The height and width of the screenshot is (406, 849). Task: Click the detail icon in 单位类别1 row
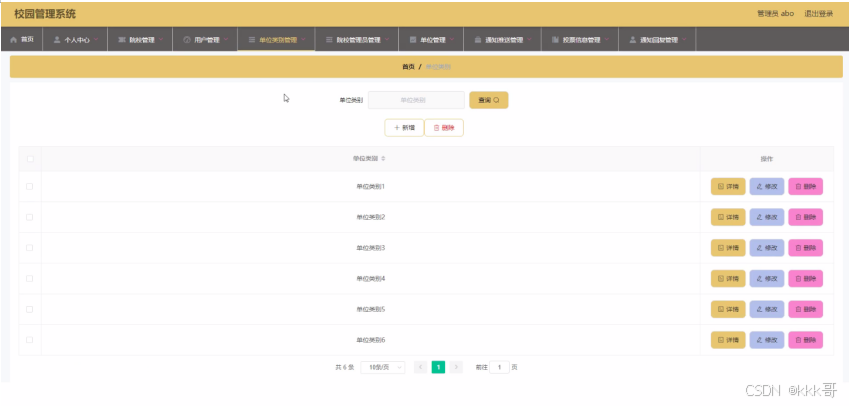click(721, 187)
